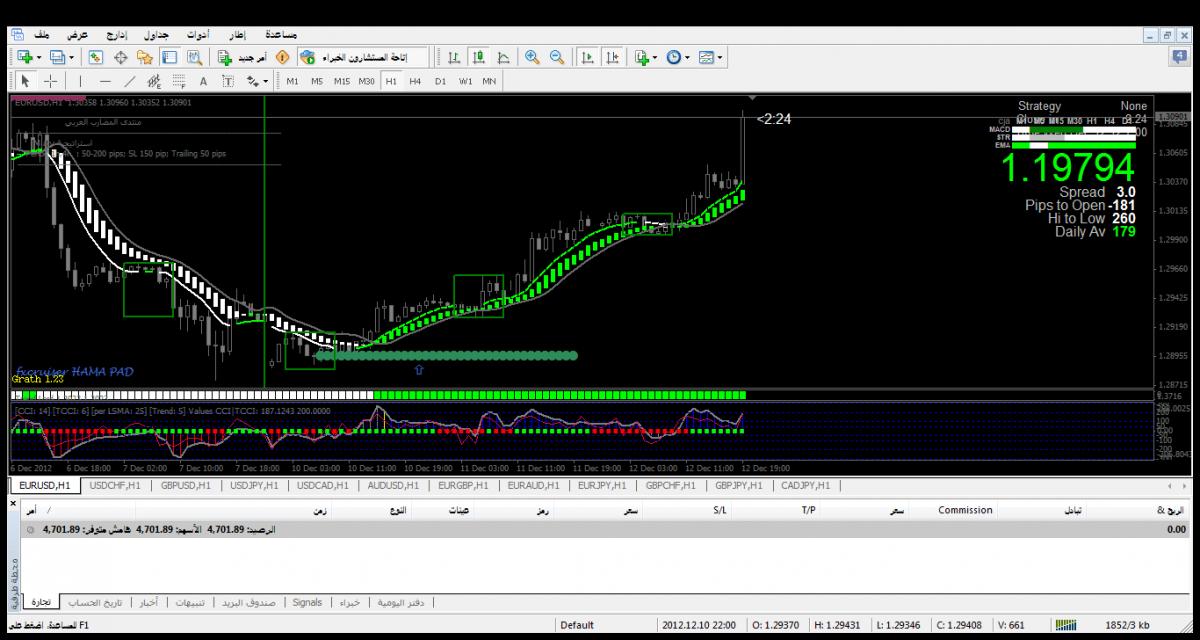The image size is (1200, 640).
Task: Click the New Order button
Action: (243, 58)
